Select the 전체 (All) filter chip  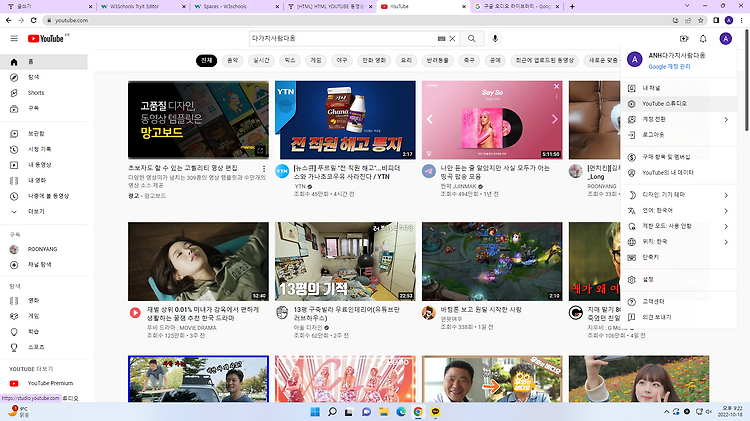(206, 60)
